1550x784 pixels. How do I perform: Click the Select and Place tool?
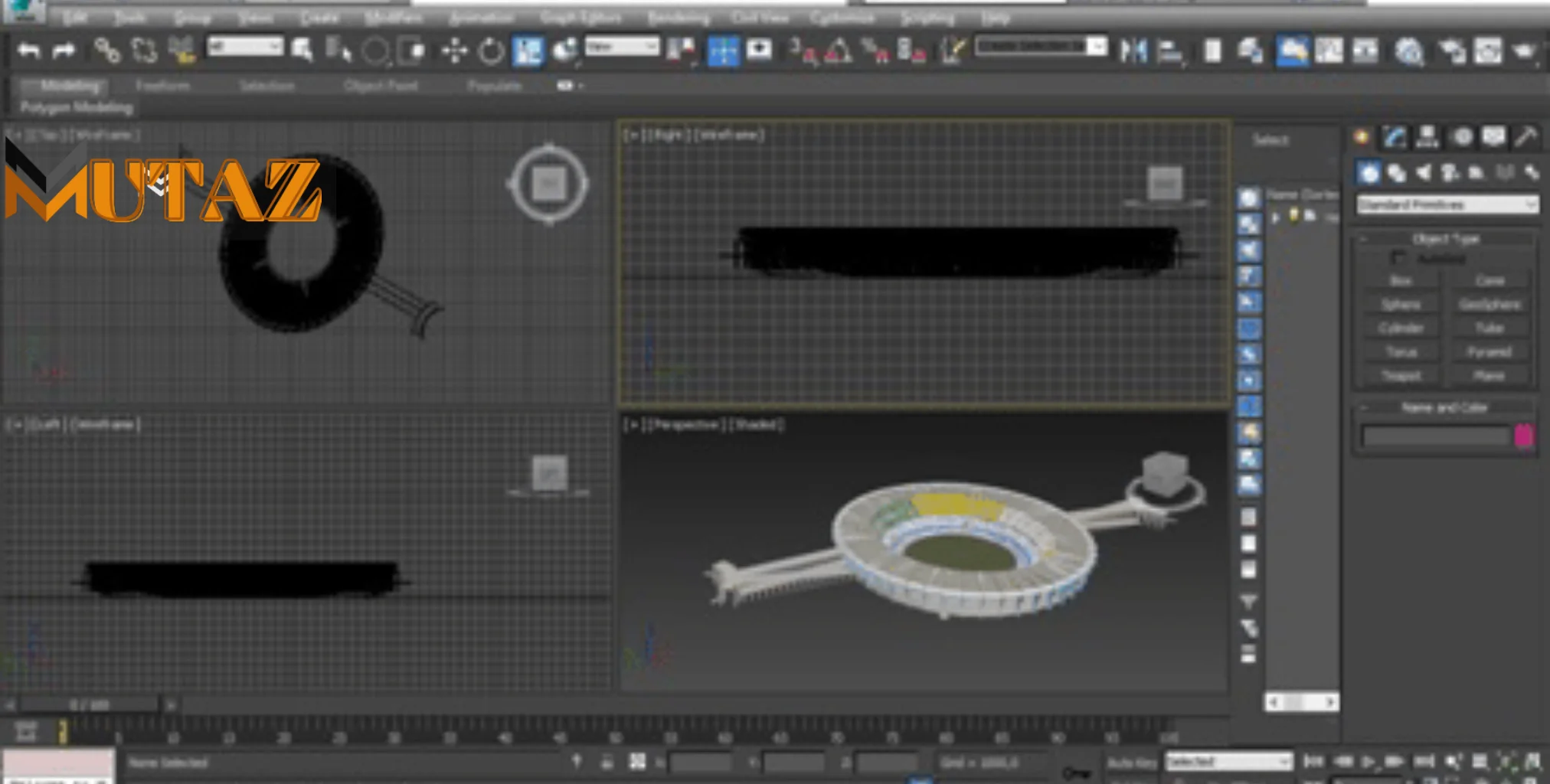click(x=565, y=51)
